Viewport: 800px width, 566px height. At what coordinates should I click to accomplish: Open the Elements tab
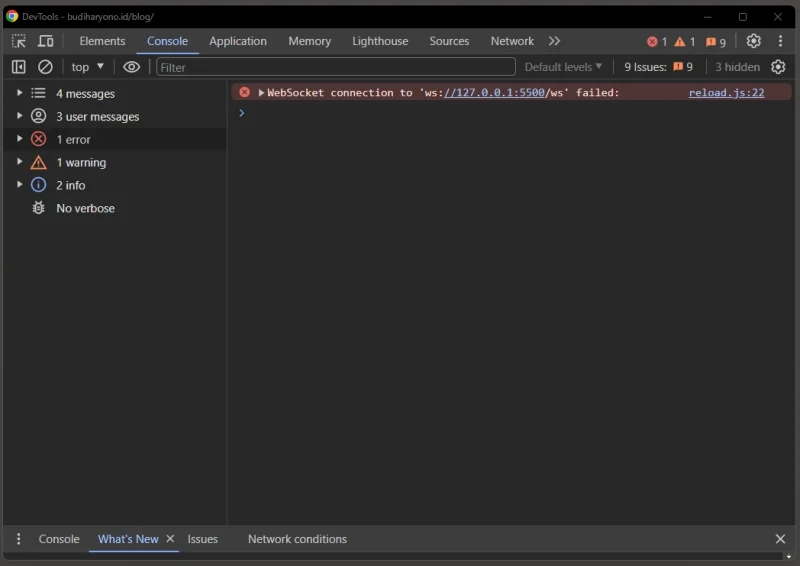pos(102,41)
